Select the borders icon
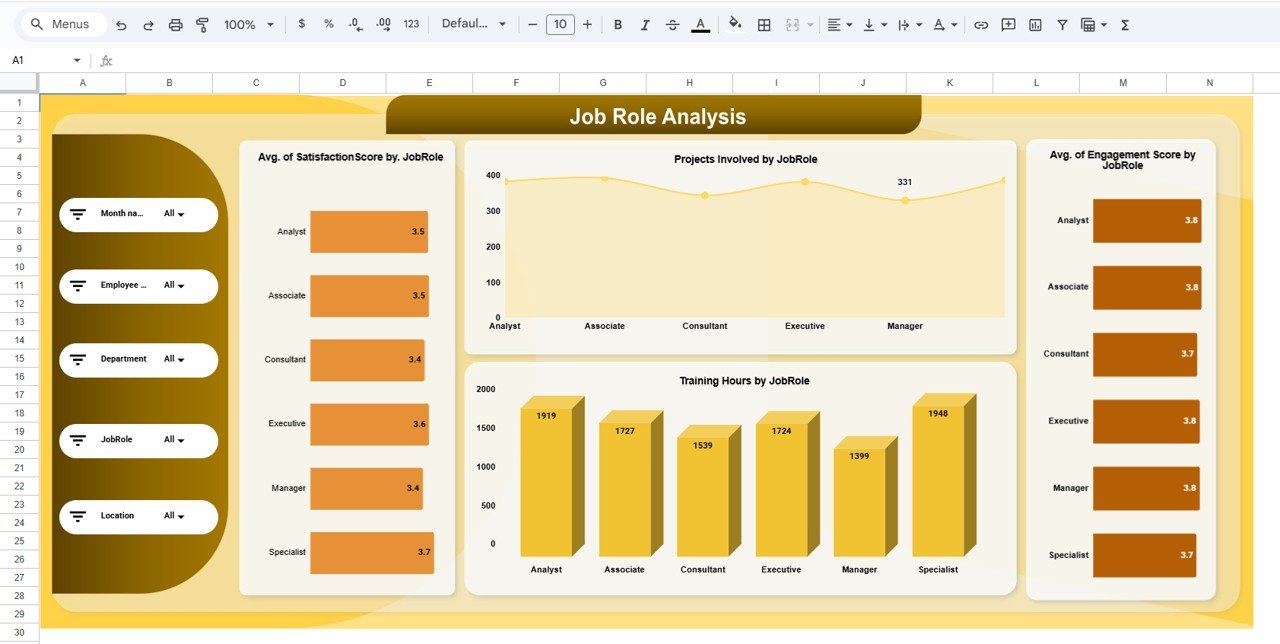The image size is (1280, 644). pyautogui.click(x=762, y=24)
